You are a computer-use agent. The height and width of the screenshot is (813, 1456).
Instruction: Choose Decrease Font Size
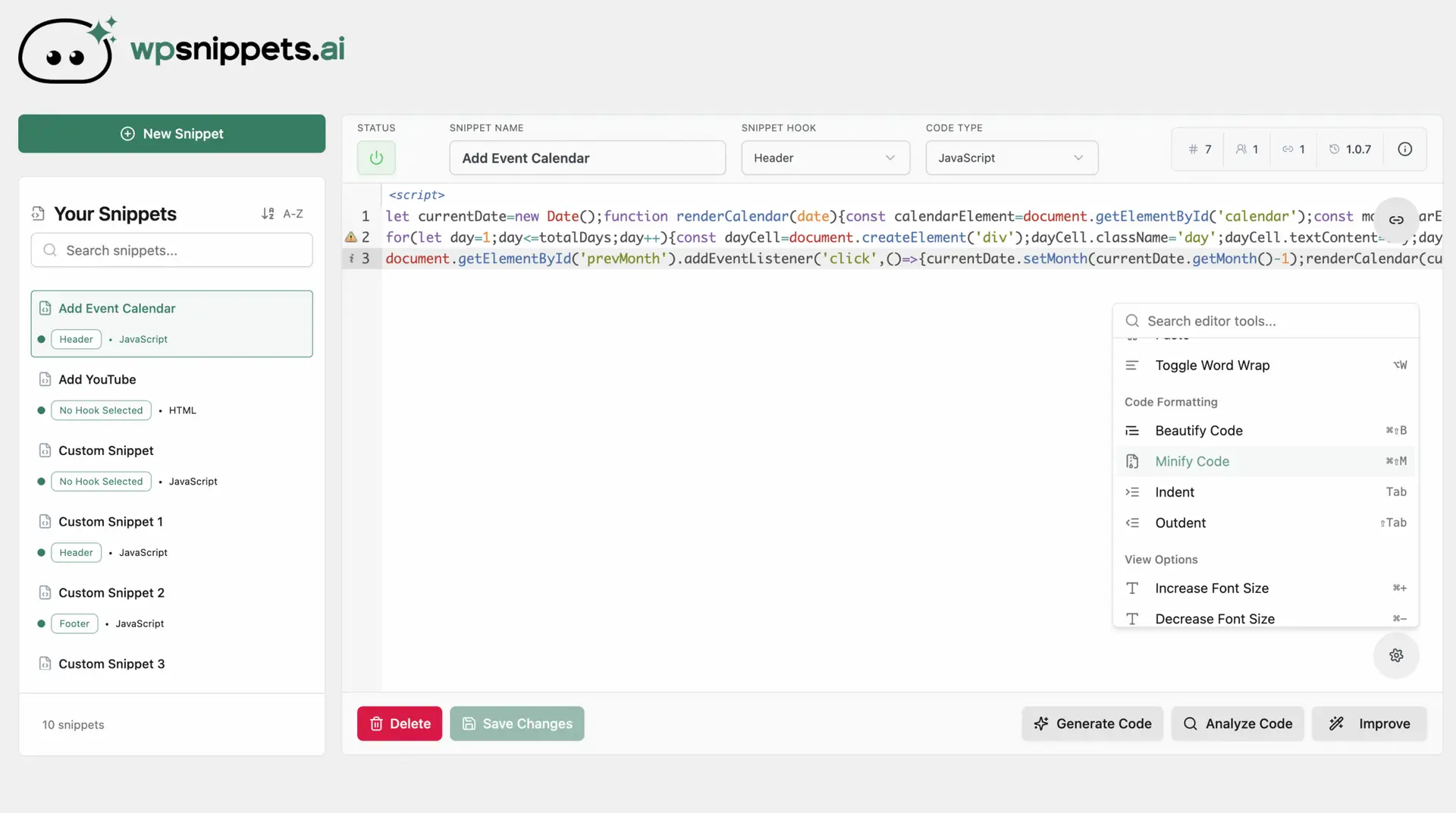pyautogui.click(x=1266, y=618)
